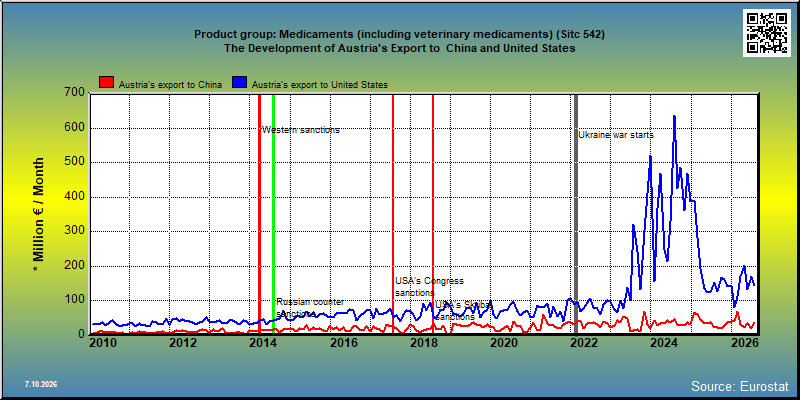Click the y-axis value 400
The image size is (800, 400).
click(74, 197)
